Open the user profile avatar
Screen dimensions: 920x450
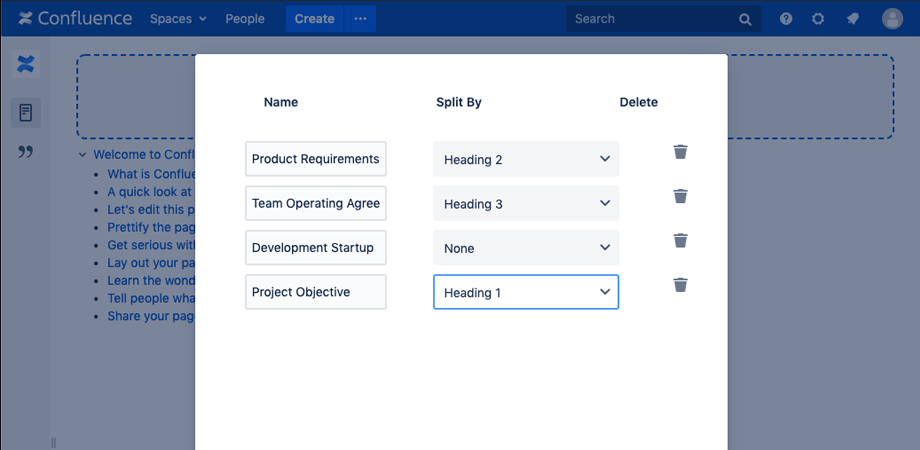pyautogui.click(x=892, y=19)
